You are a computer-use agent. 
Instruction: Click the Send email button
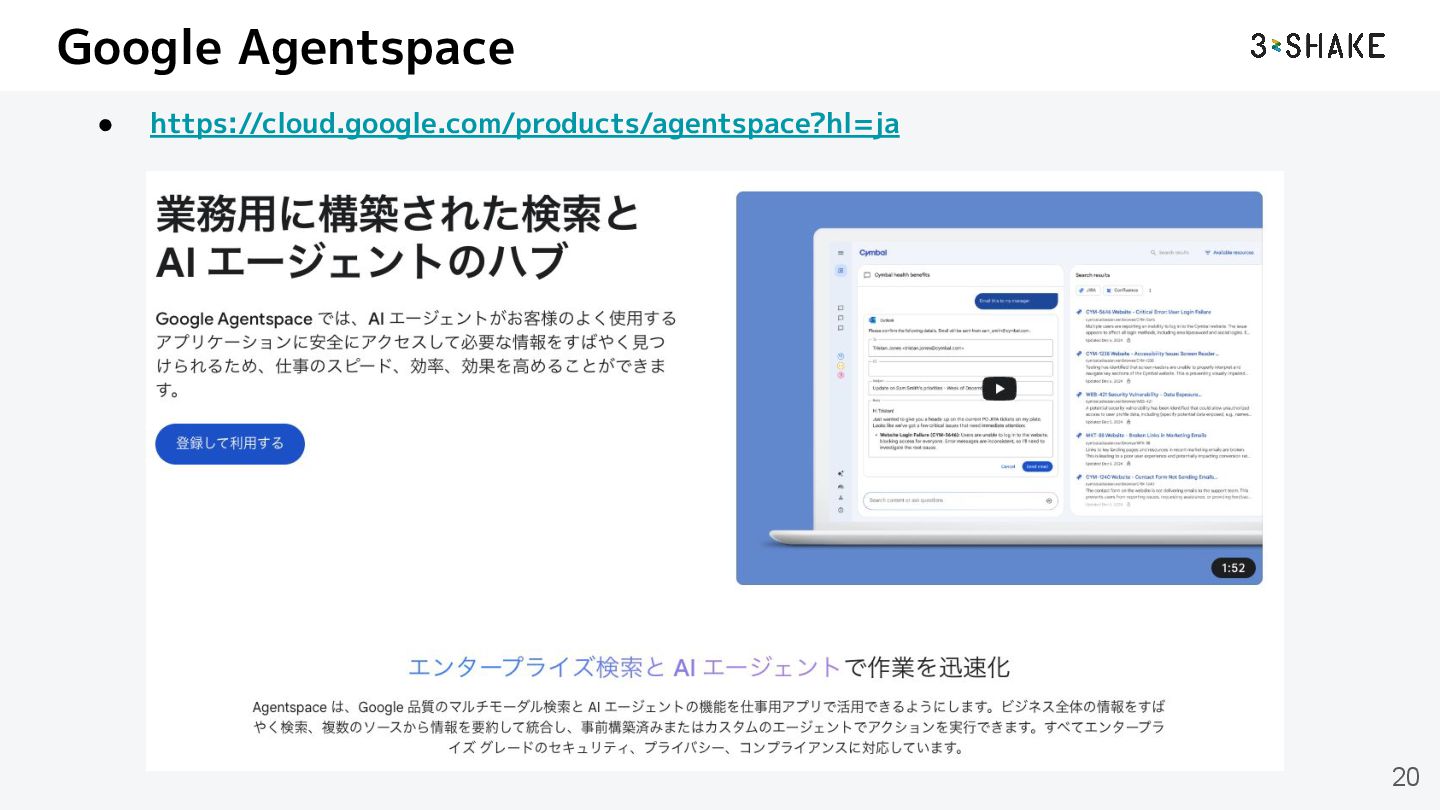point(1037,466)
